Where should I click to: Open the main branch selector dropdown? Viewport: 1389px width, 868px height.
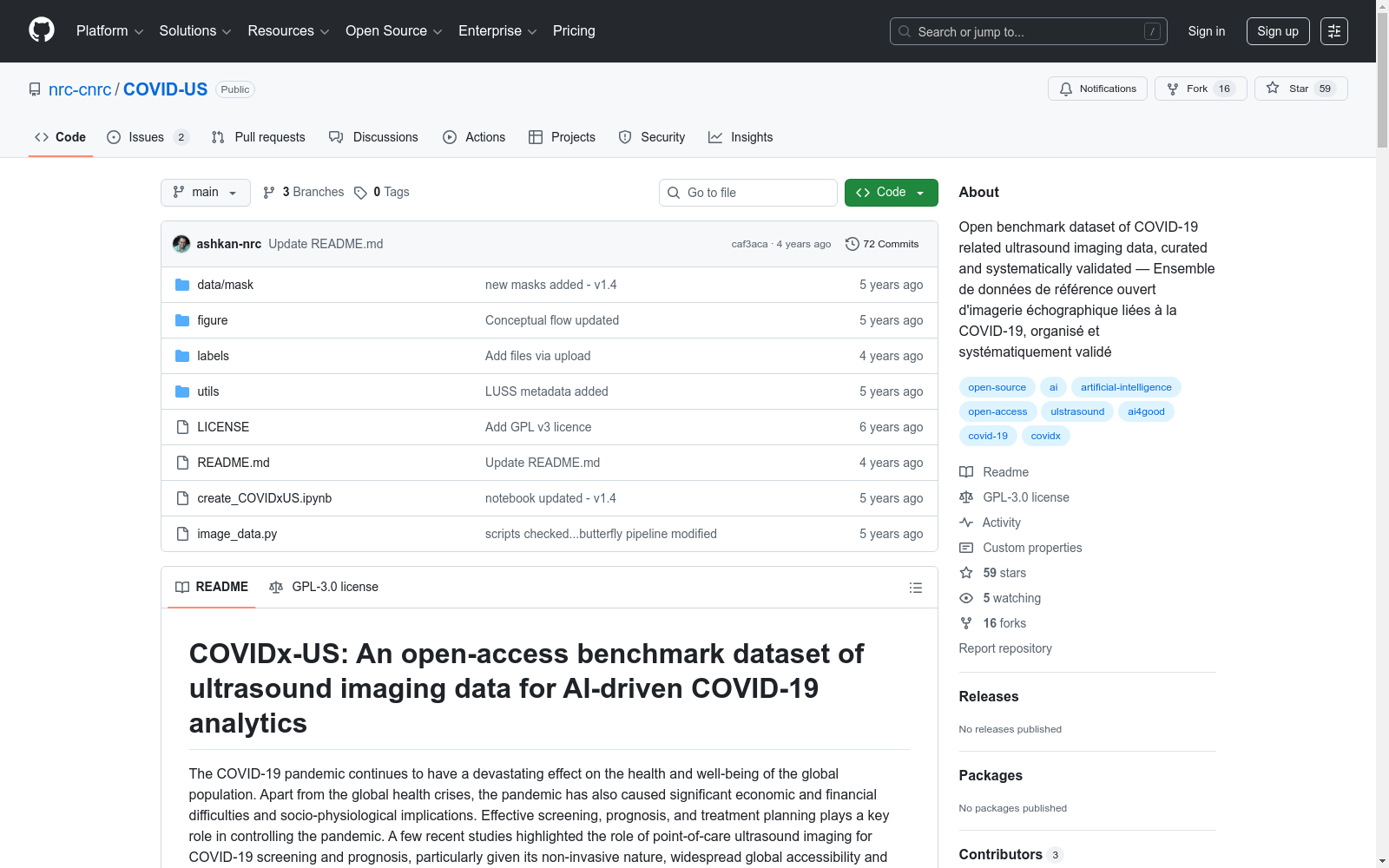206,193
